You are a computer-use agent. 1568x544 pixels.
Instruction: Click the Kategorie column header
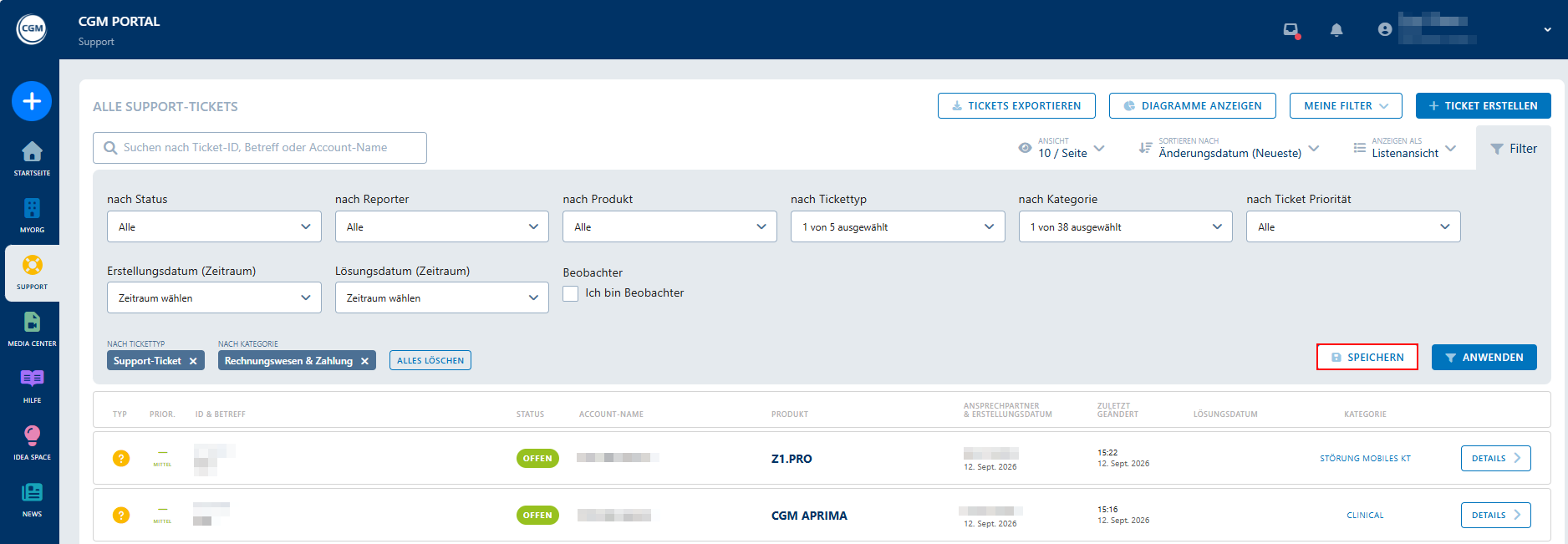[1365, 414]
